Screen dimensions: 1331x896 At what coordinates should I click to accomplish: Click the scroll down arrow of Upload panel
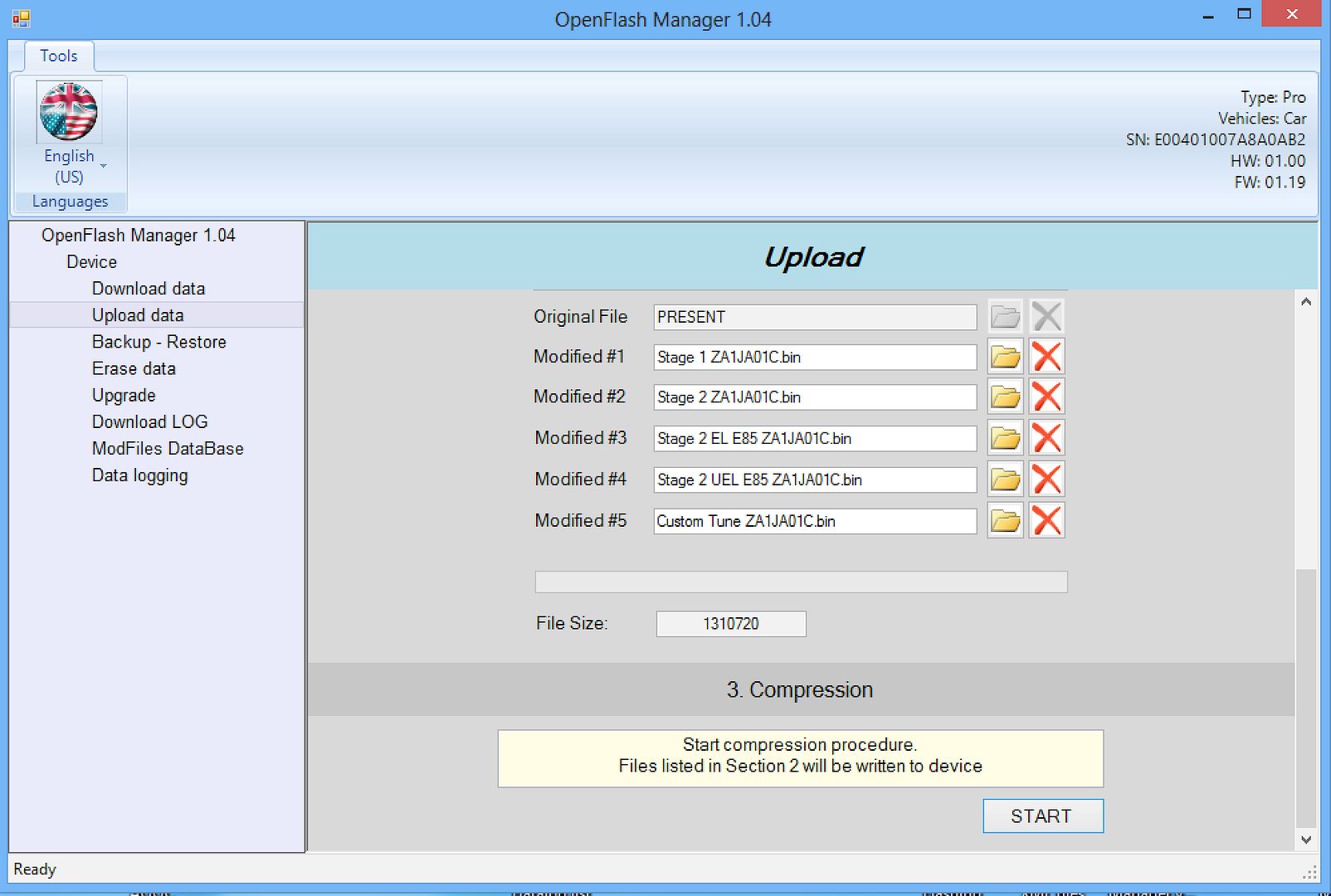pos(1306,840)
